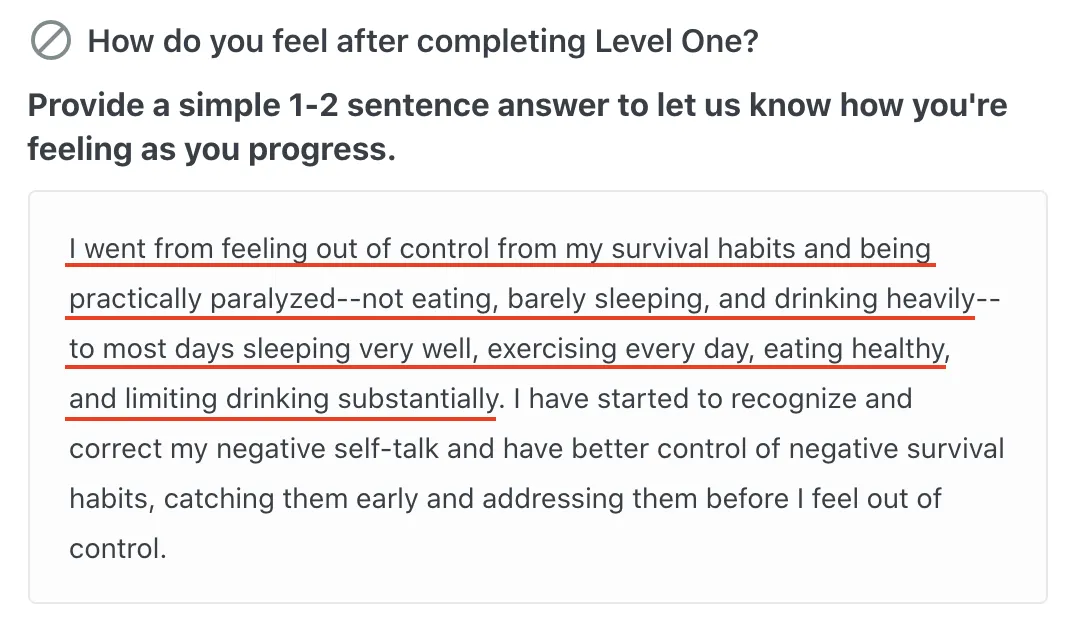This screenshot has height=632, width=1072.
Task: Click the "How do you feel" question heading
Action: point(423,41)
